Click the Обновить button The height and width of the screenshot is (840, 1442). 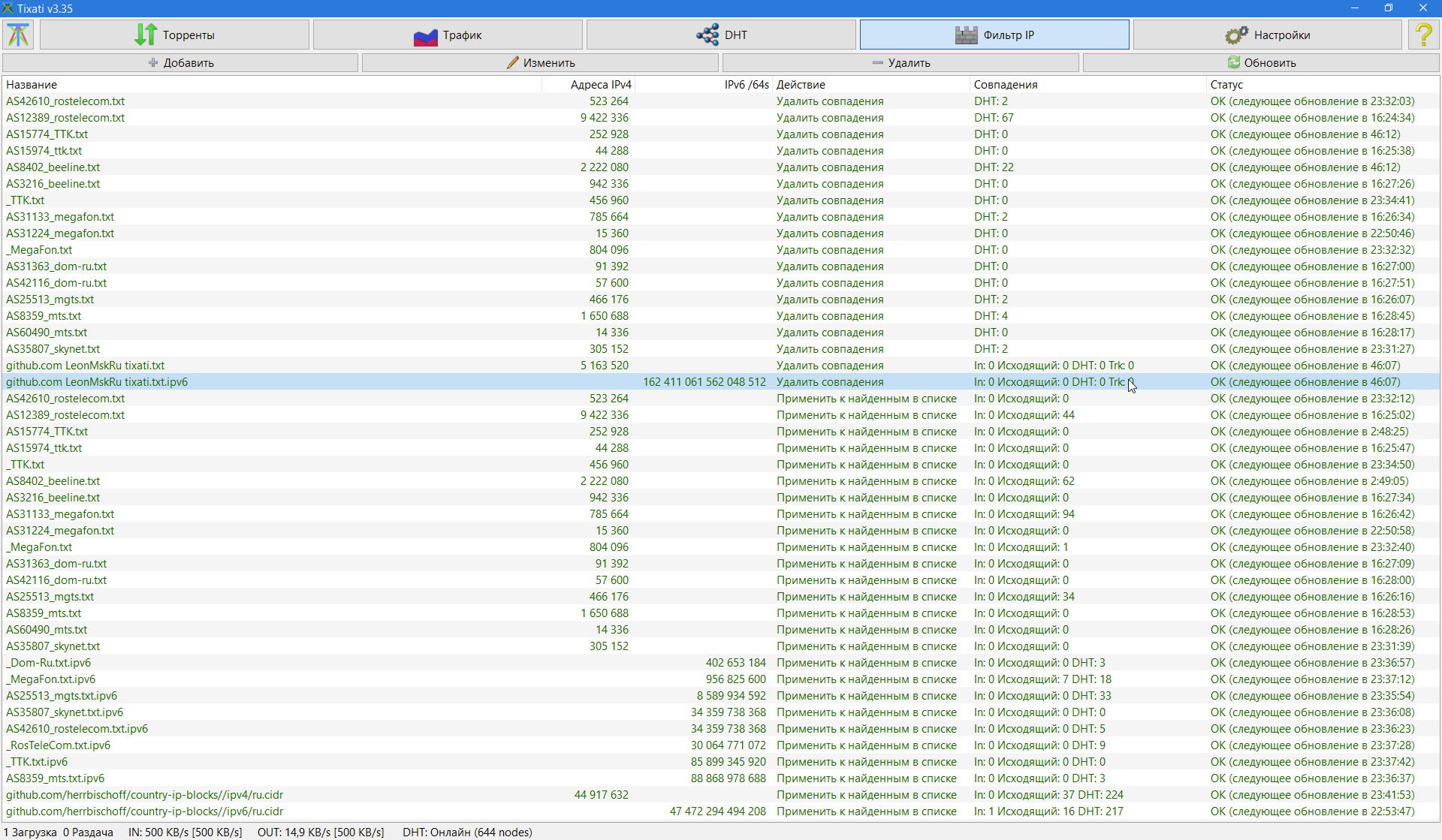[x=1261, y=62]
